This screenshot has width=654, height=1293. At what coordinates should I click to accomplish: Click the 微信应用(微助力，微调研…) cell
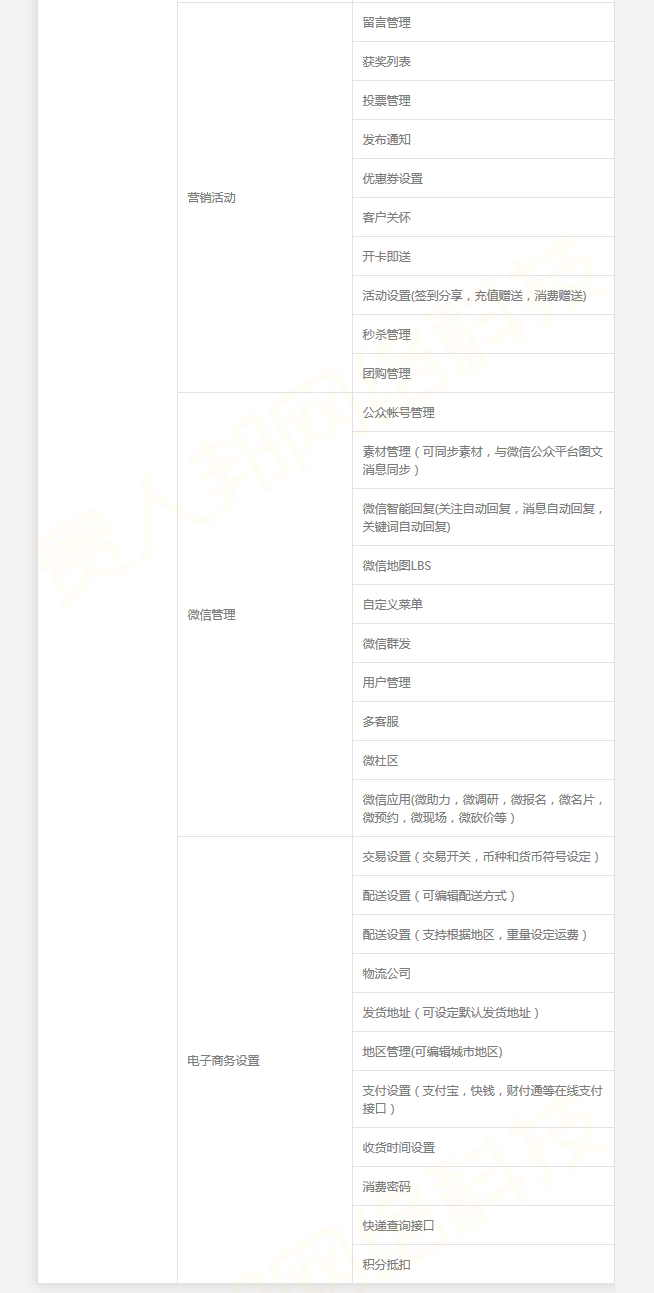[x=483, y=808]
